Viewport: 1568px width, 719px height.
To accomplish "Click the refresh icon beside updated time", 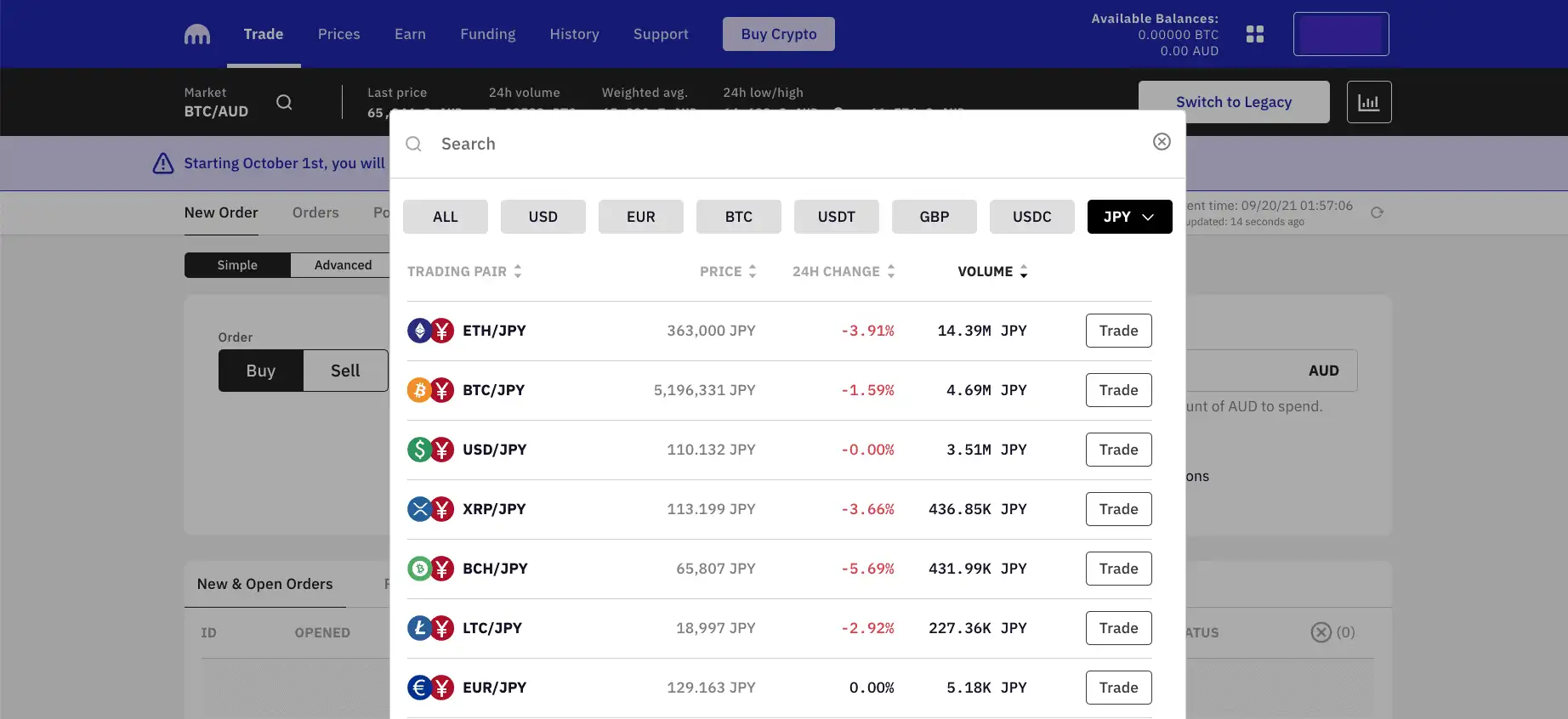I will (x=1376, y=212).
